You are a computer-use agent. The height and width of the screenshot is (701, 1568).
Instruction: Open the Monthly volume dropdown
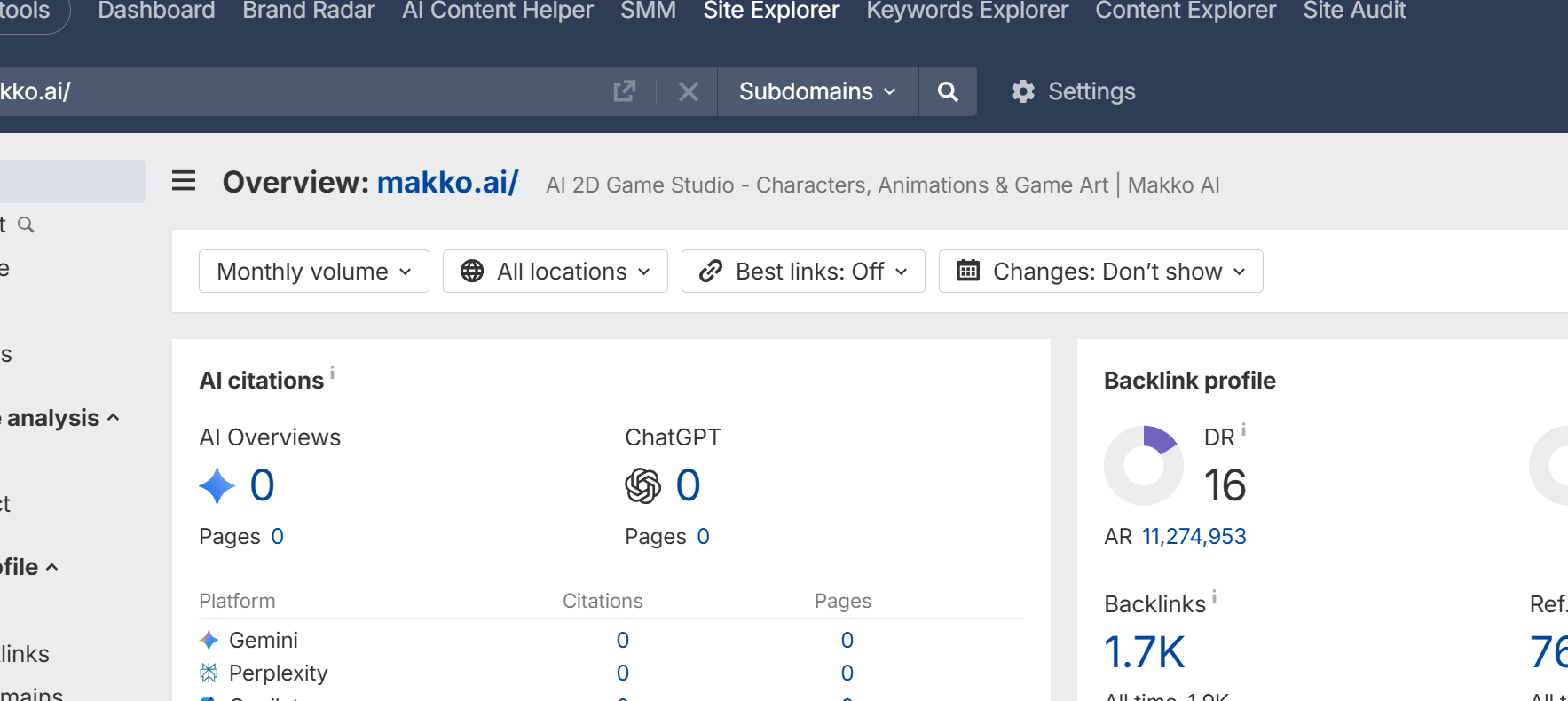pyautogui.click(x=314, y=271)
